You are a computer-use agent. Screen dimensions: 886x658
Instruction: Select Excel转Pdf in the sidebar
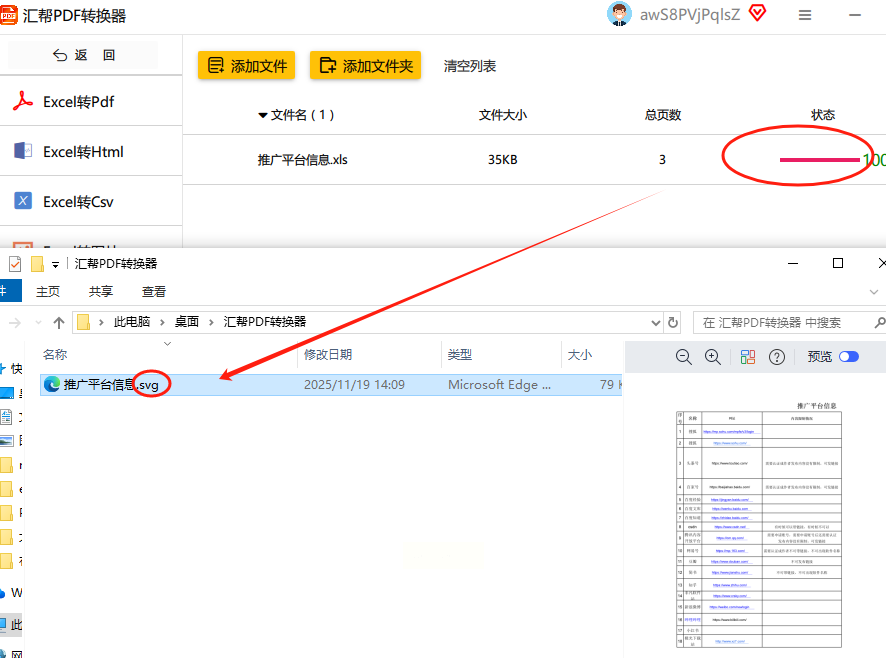click(91, 102)
